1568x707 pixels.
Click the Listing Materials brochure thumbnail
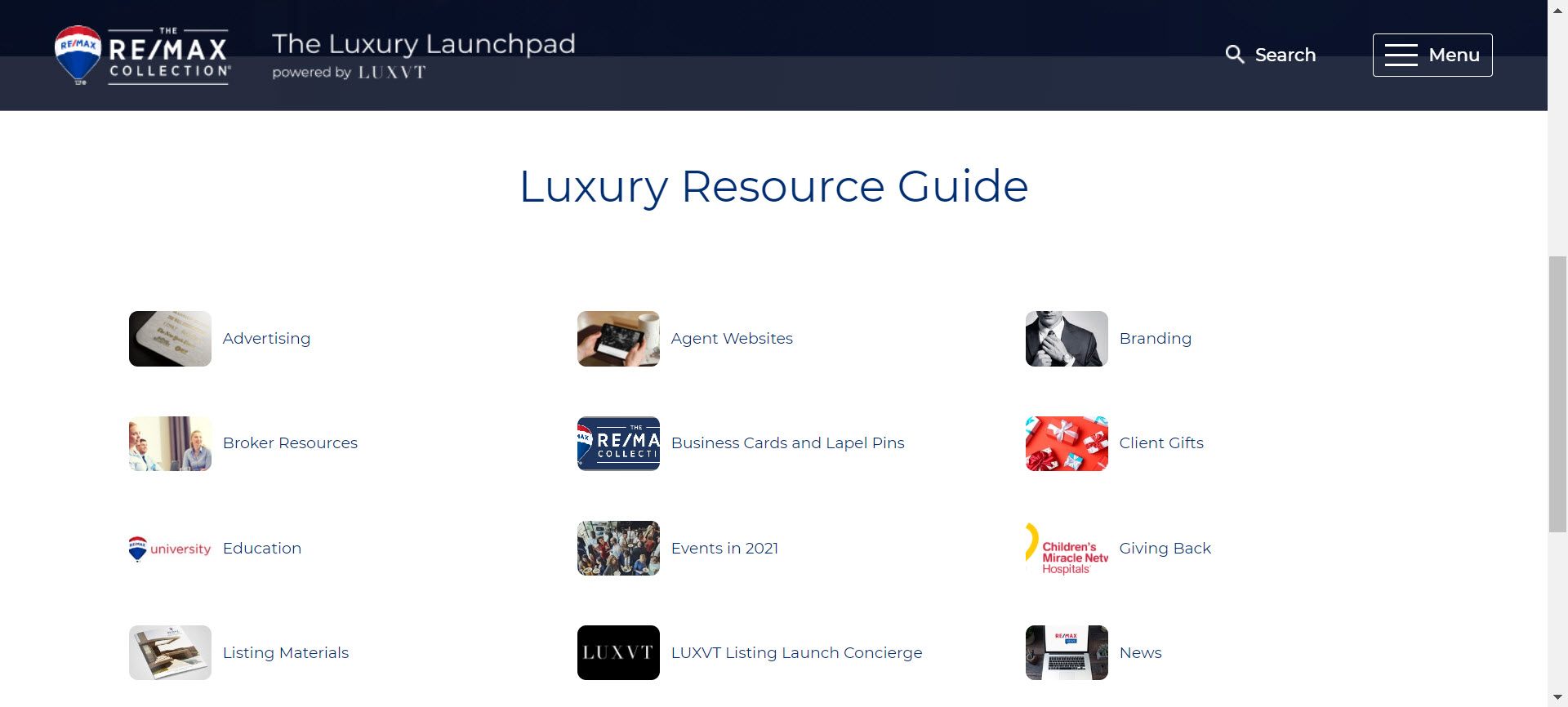click(170, 653)
